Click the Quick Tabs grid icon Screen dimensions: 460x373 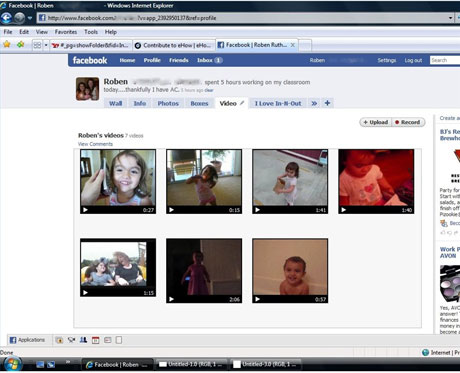pyautogui.click(x=37, y=45)
